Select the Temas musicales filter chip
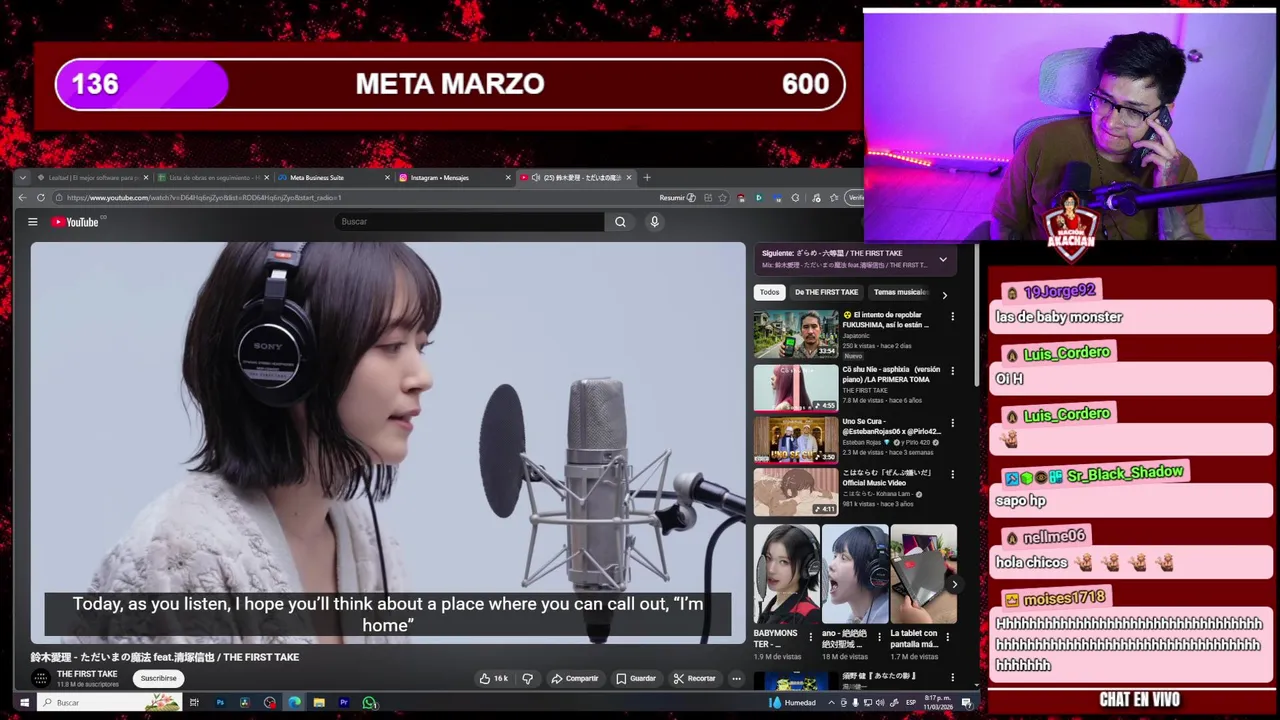 (900, 292)
